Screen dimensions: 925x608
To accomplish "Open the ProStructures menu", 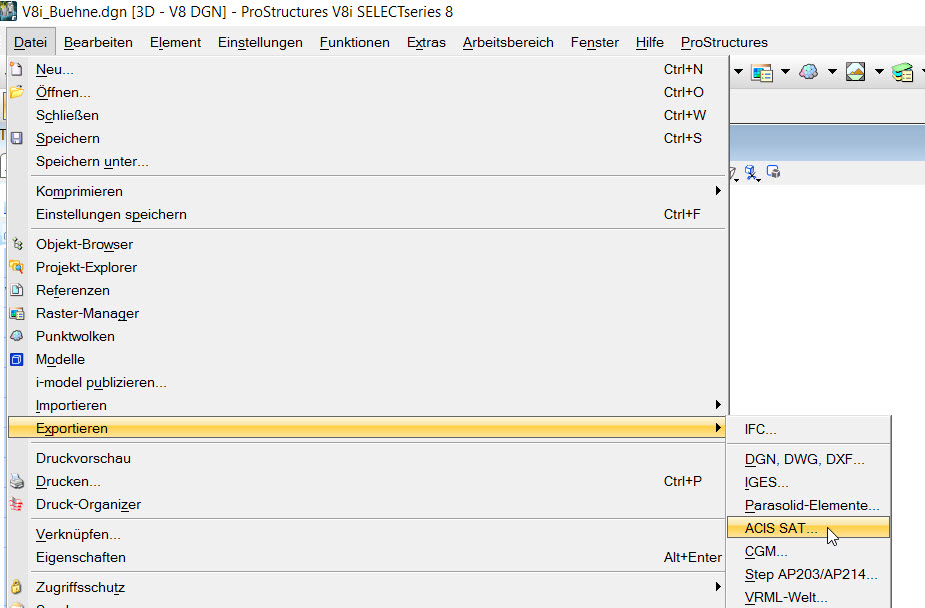I will (x=724, y=42).
